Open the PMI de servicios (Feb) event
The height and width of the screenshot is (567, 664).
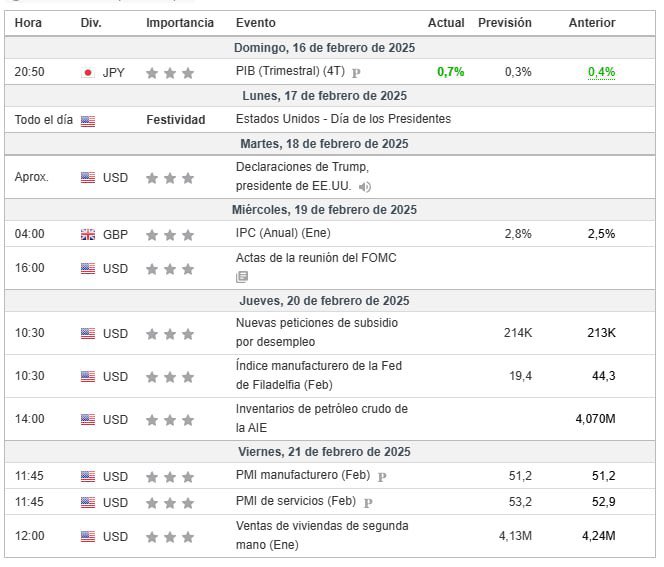pyautogui.click(x=296, y=501)
